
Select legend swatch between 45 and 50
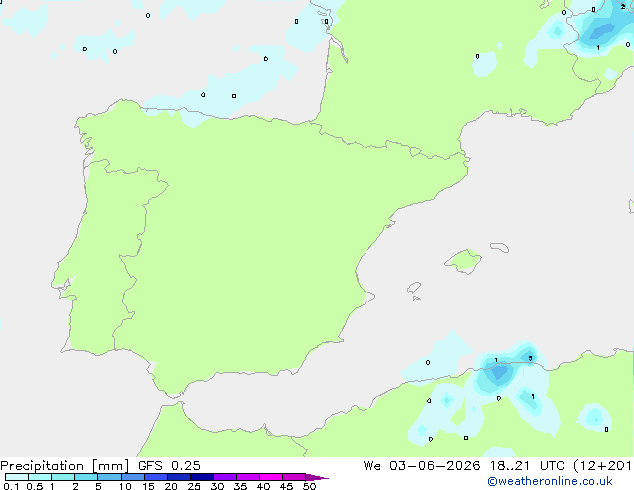tap(294, 477)
